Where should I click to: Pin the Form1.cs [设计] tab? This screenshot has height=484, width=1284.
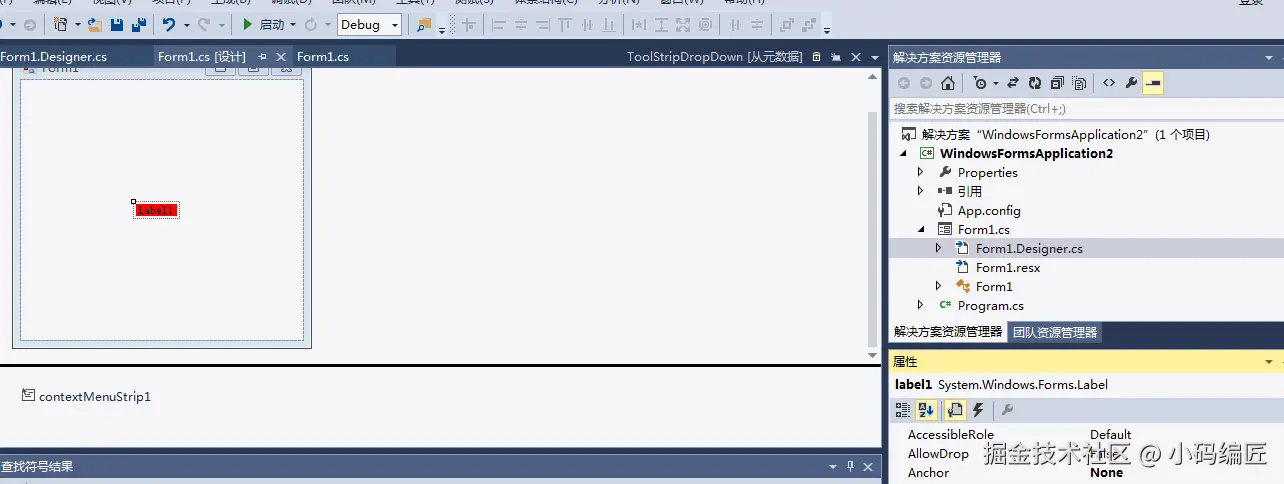tap(263, 57)
